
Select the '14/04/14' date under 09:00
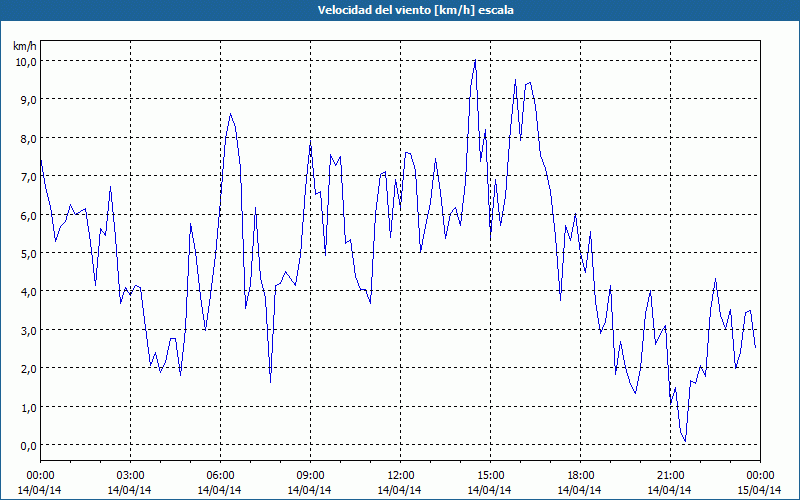point(310,490)
